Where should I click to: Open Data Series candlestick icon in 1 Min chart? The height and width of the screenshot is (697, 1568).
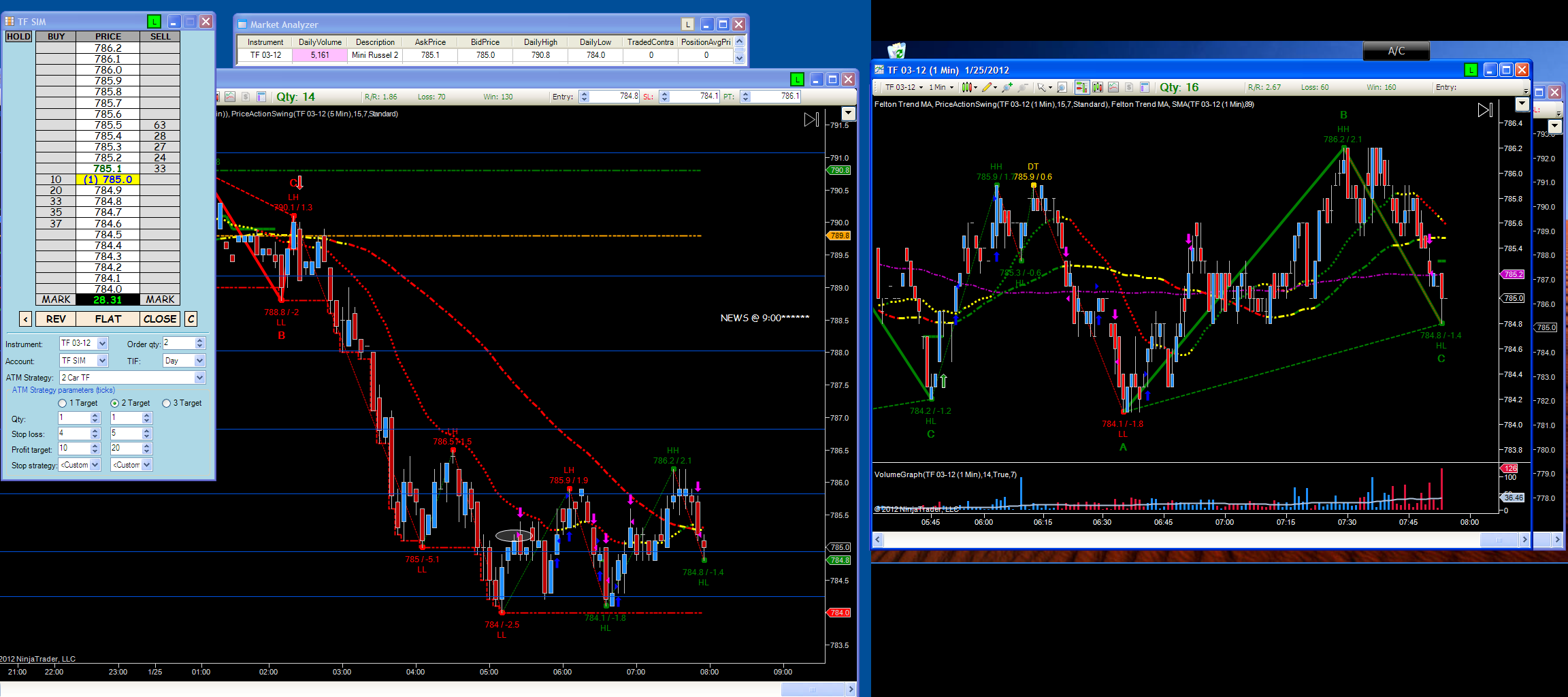(x=1098, y=87)
